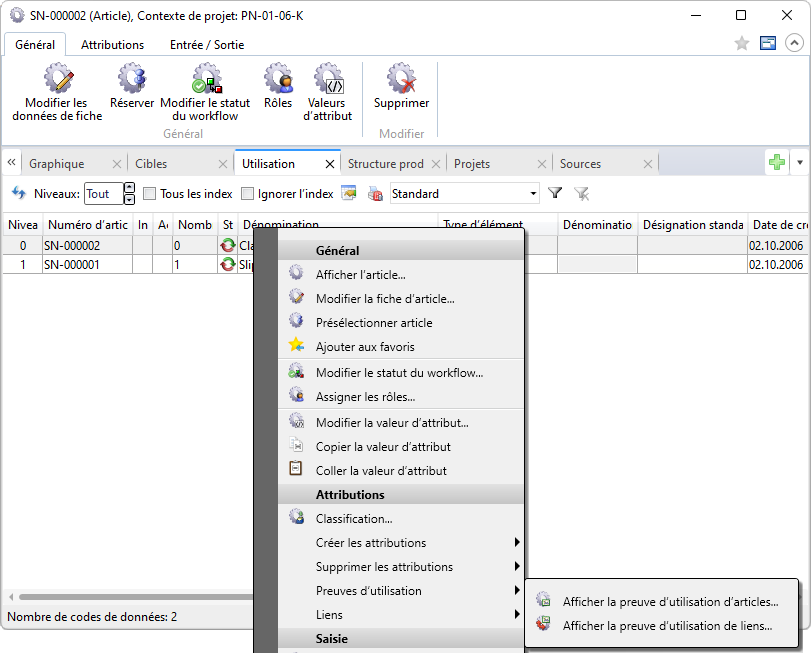Click the filter funnel icon
Screen dimensions: 811x653
(555, 194)
